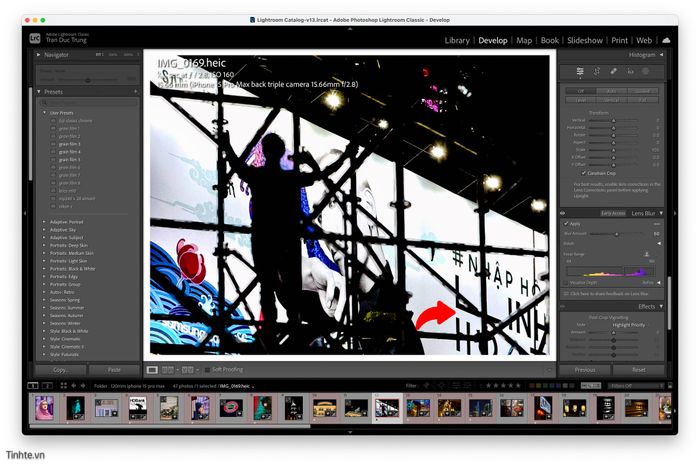Click the Previous button
Image resolution: width=700 pixels, height=464 pixels.
585,370
